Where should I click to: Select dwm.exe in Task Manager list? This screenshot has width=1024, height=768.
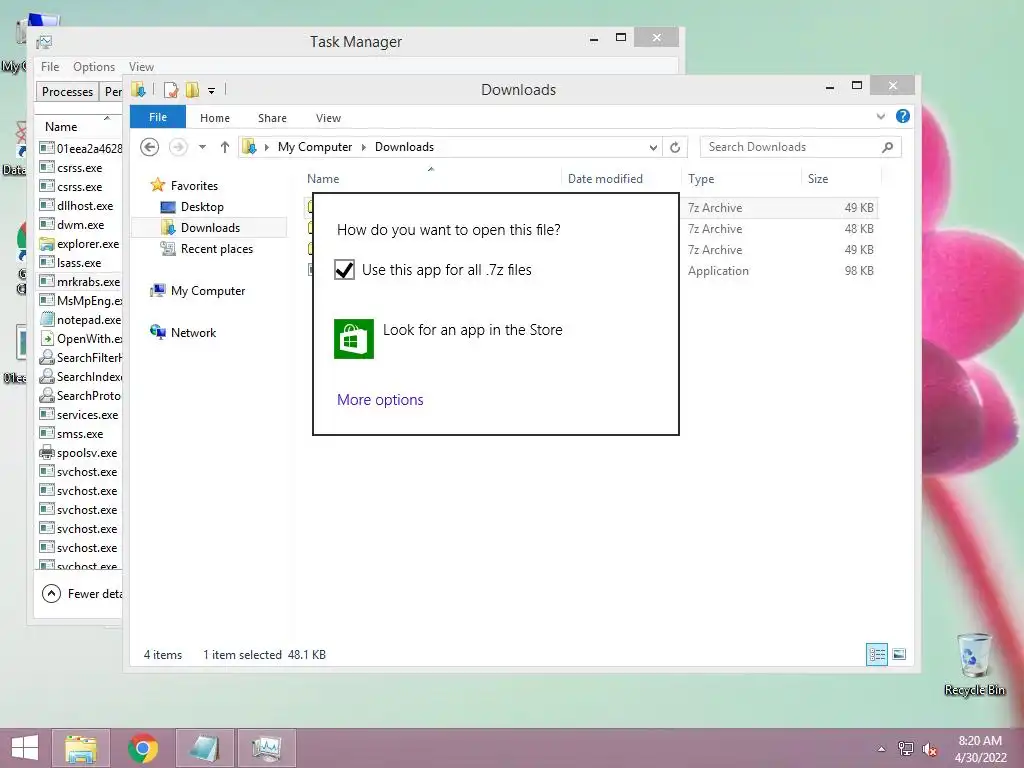click(x=80, y=225)
